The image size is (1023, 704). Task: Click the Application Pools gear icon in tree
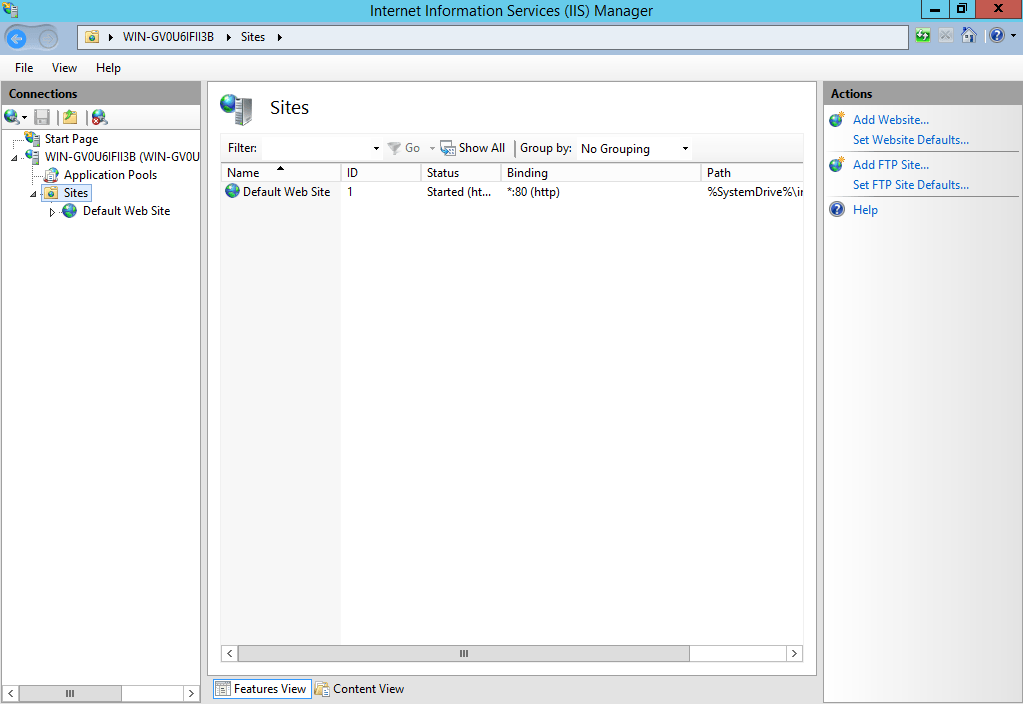tap(52, 175)
